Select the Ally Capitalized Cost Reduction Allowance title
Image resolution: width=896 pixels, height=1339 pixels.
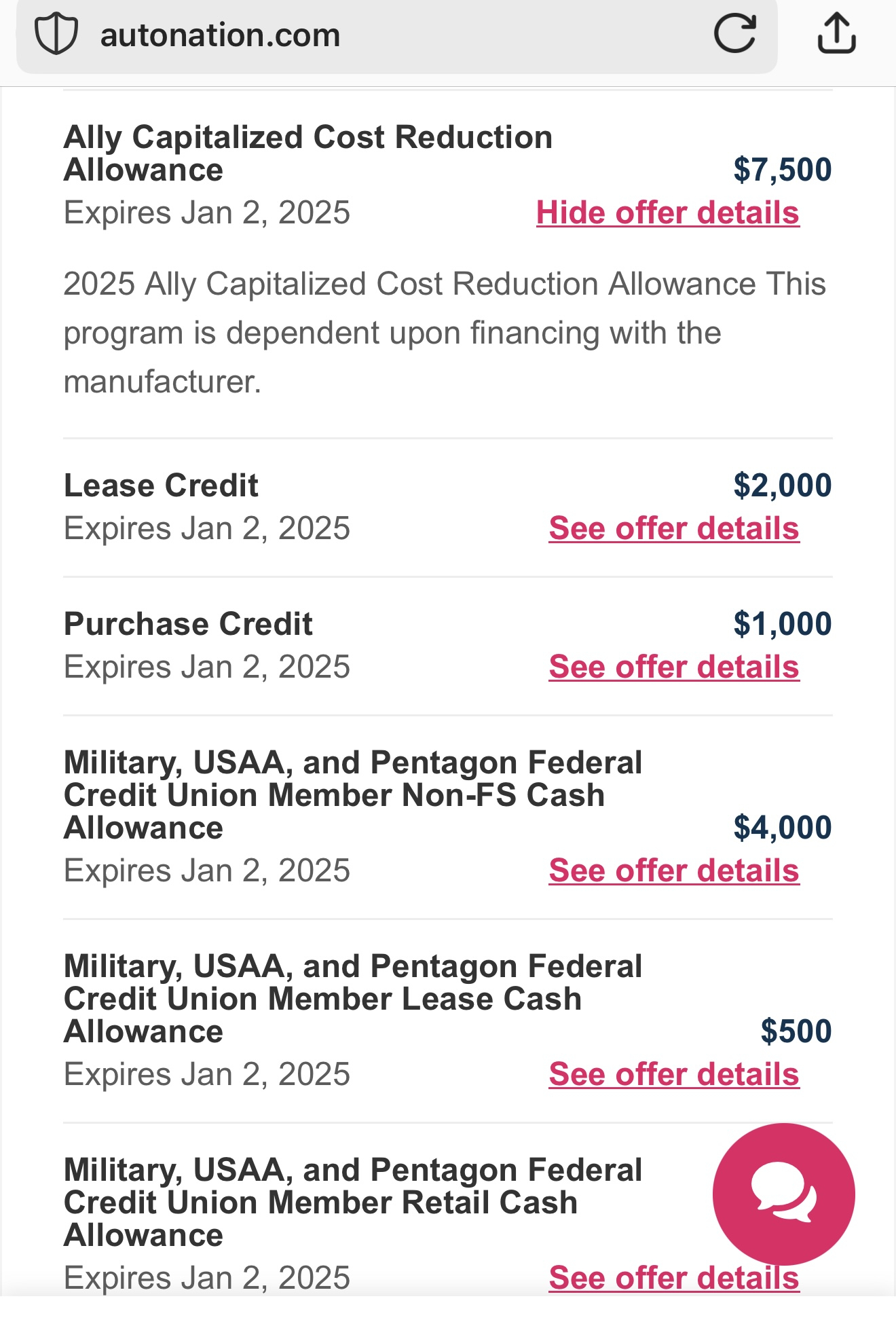pyautogui.click(x=308, y=153)
